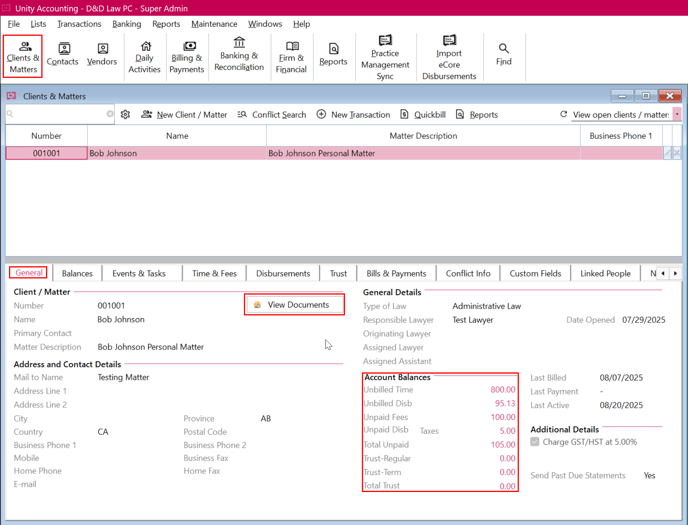Viewport: 688px width, 525px height.
Task: Launch Practice Management Sync
Action: [x=385, y=56]
